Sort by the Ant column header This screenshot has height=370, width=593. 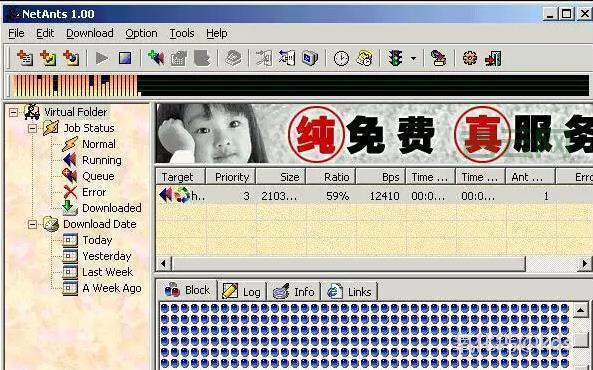tap(530, 177)
